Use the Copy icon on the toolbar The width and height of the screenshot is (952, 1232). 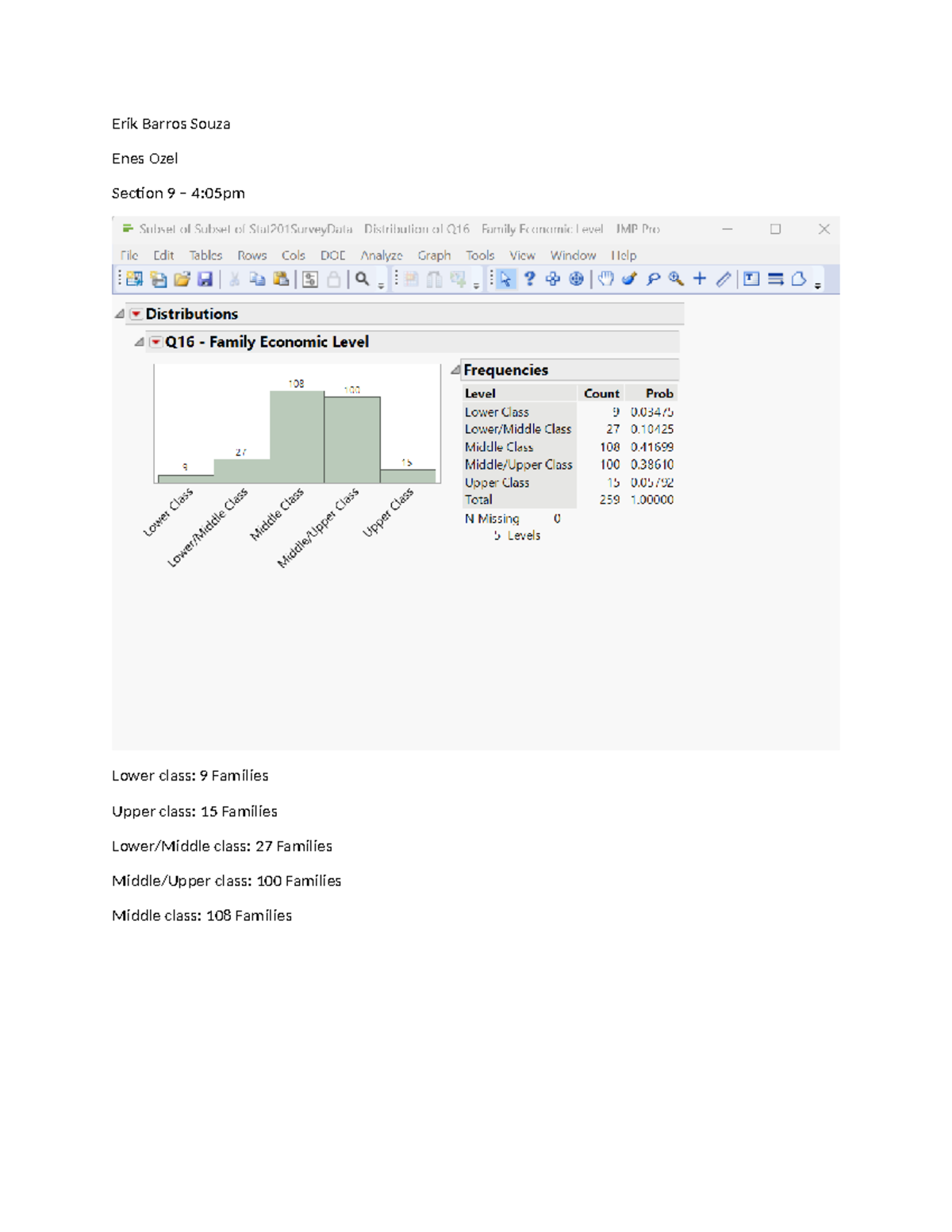pyautogui.click(x=257, y=278)
